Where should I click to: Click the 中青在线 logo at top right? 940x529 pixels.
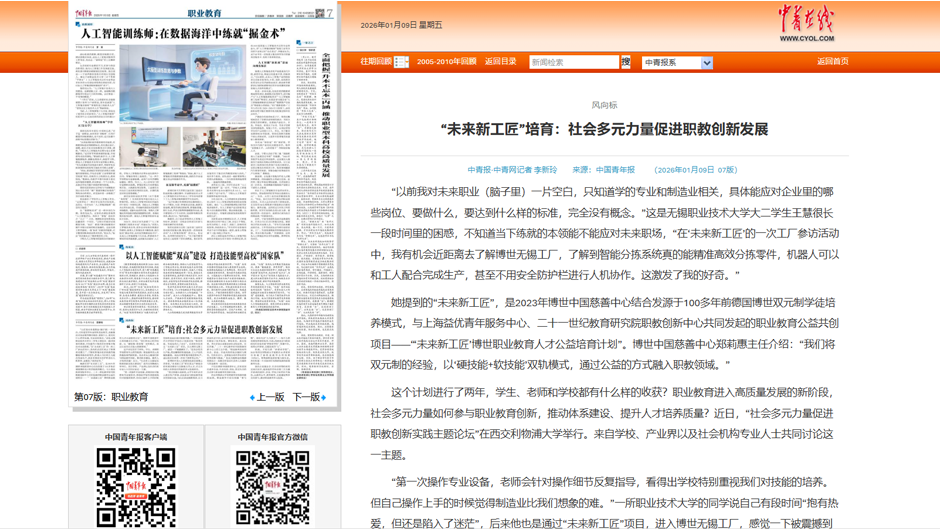(x=806, y=24)
